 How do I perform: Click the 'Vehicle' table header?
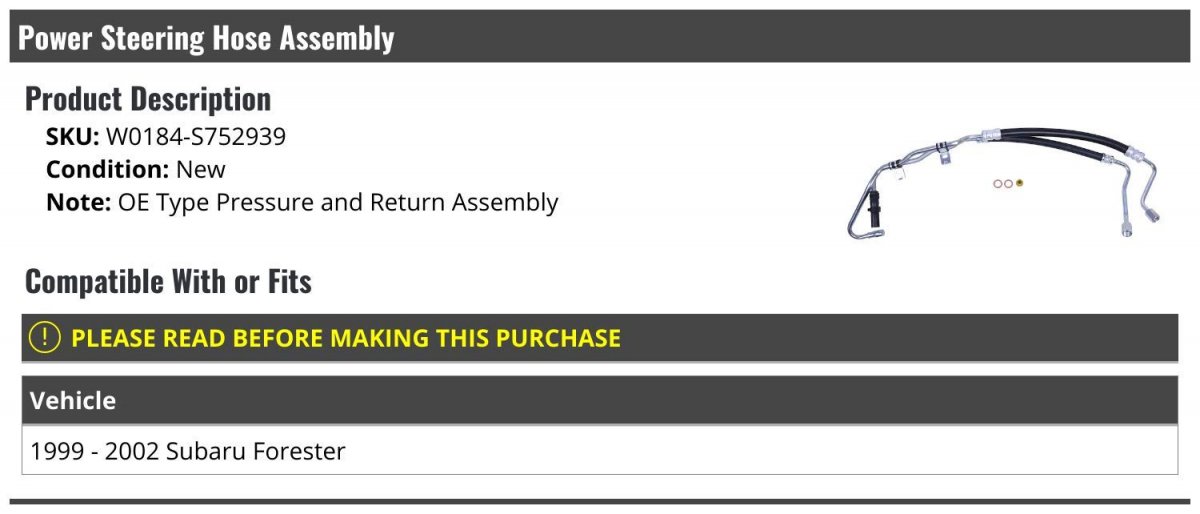[x=73, y=401]
